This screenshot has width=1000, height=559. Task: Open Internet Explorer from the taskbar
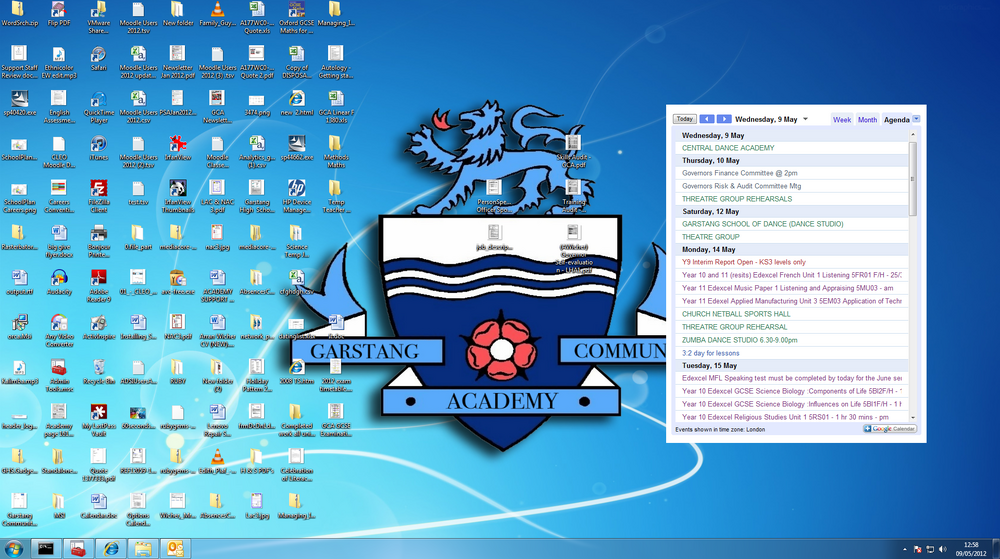point(110,549)
